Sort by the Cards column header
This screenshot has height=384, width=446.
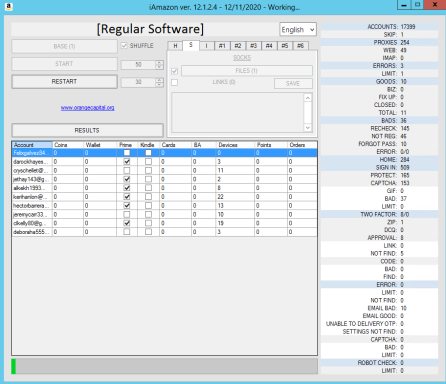[x=176, y=145]
